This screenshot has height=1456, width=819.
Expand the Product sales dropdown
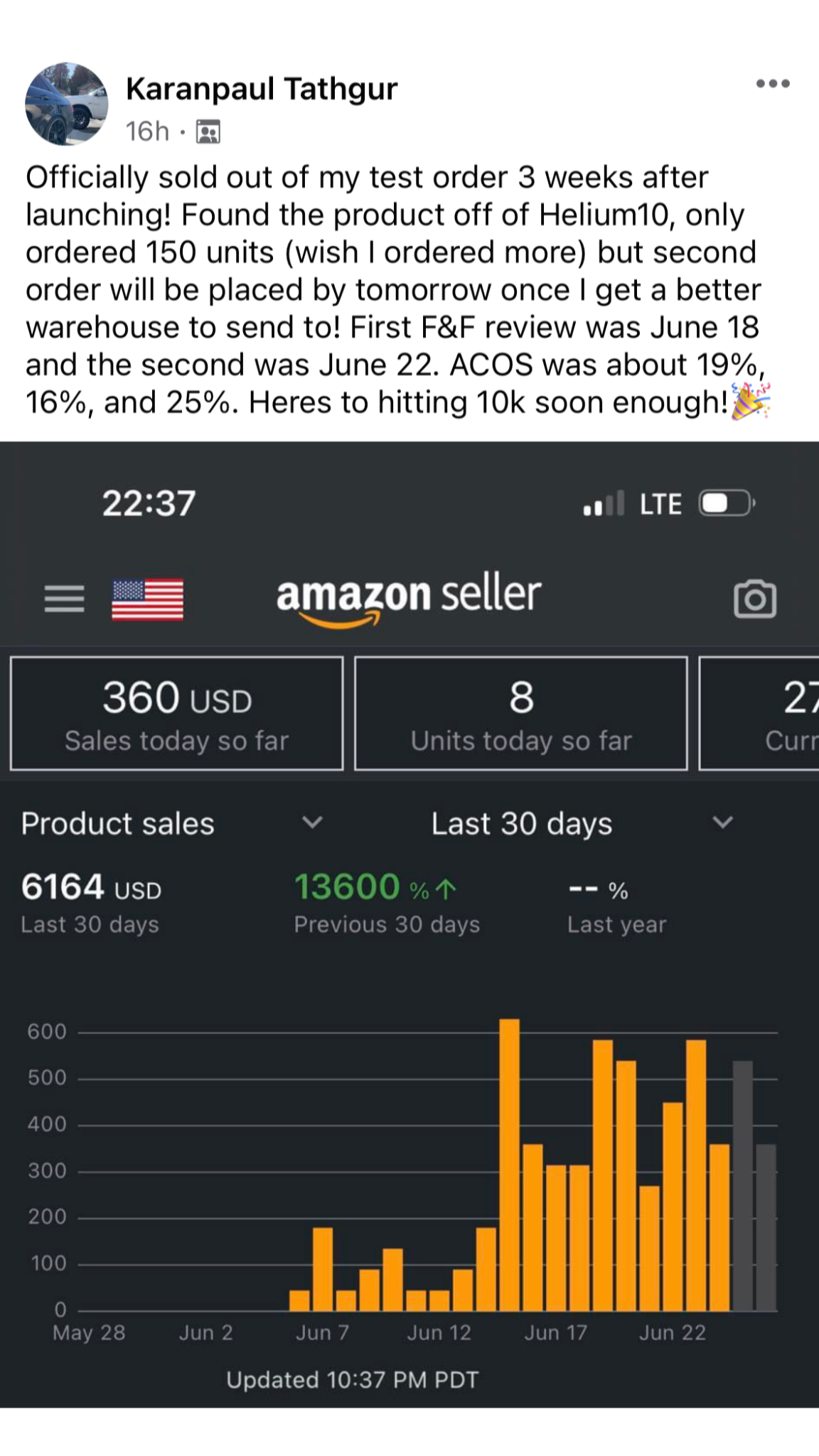pos(312,823)
